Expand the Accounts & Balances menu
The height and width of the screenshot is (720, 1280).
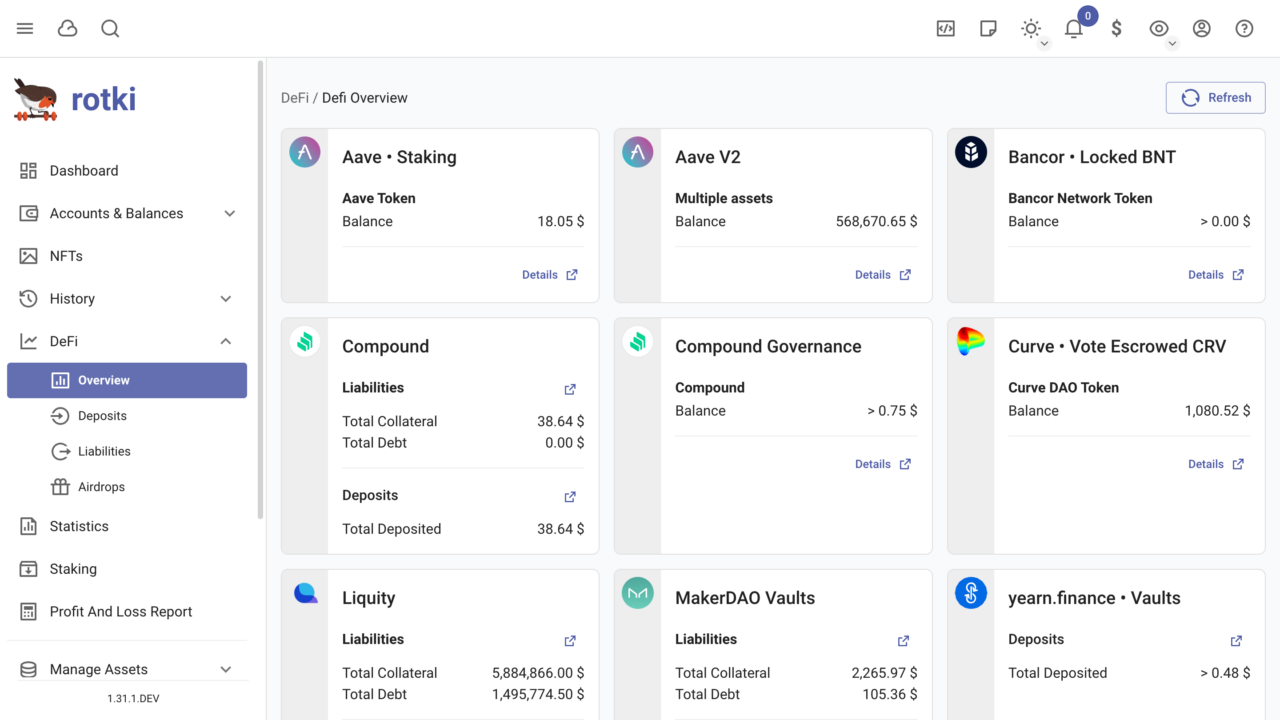[127, 213]
